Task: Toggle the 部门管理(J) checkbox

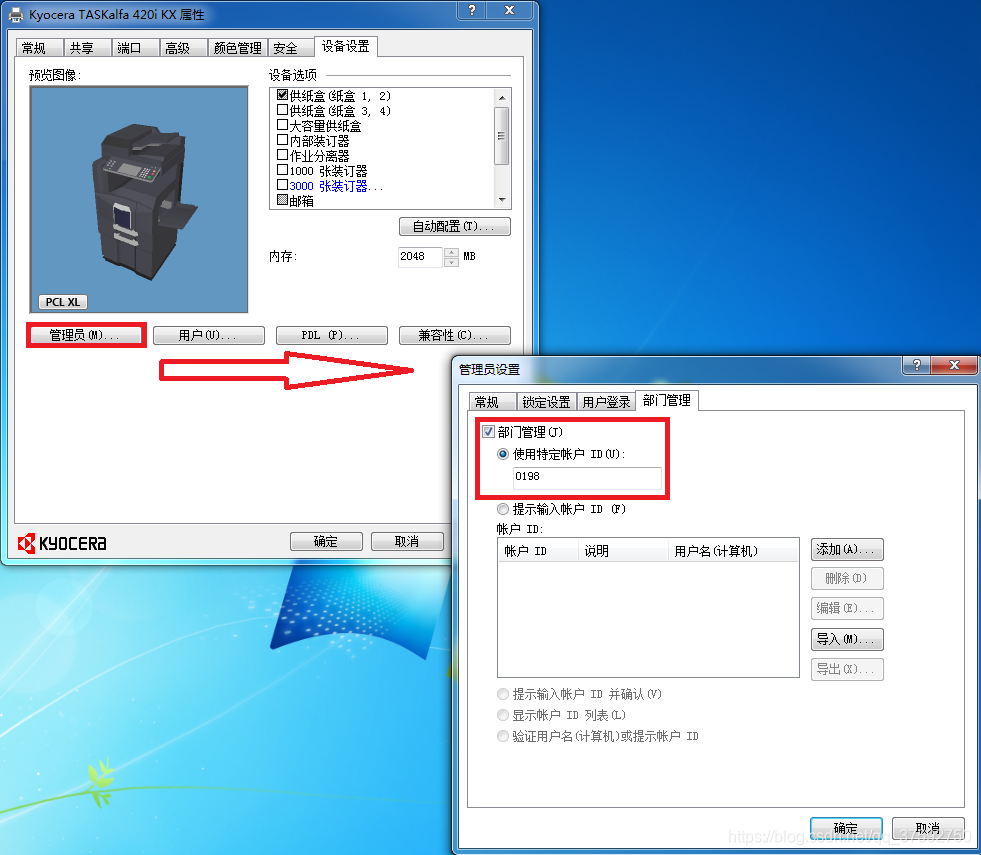Action: (x=489, y=432)
